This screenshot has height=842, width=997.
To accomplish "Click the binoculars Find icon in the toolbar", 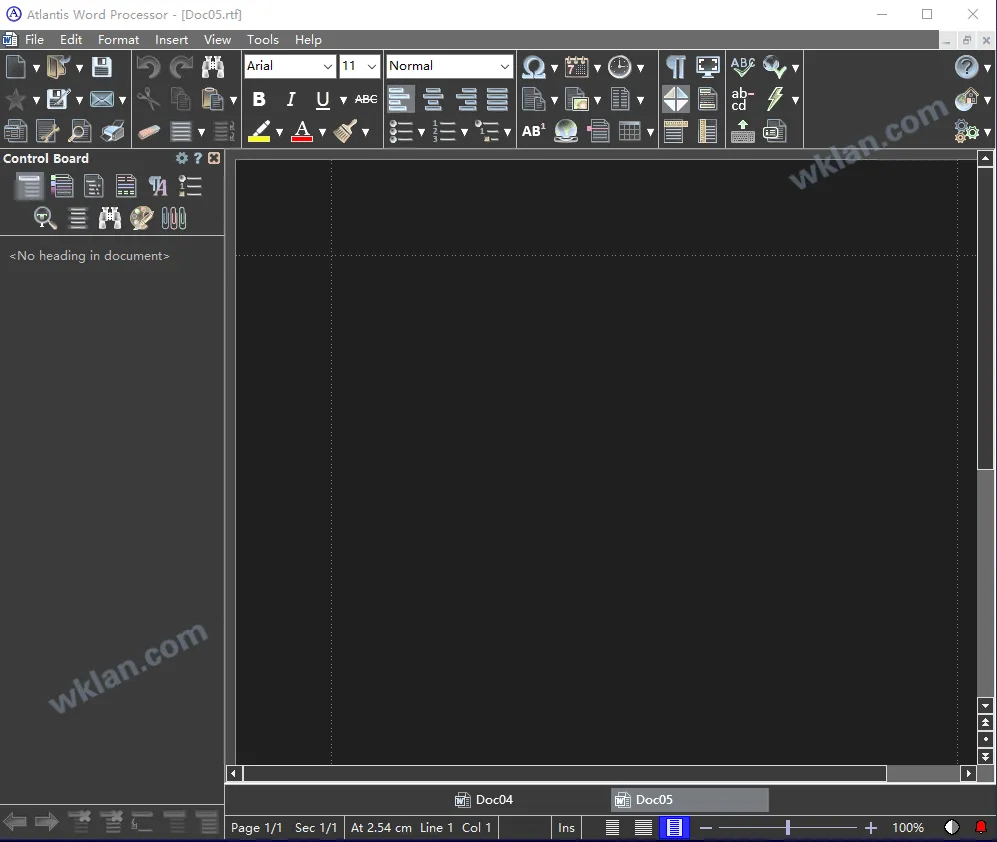I will 213,67.
